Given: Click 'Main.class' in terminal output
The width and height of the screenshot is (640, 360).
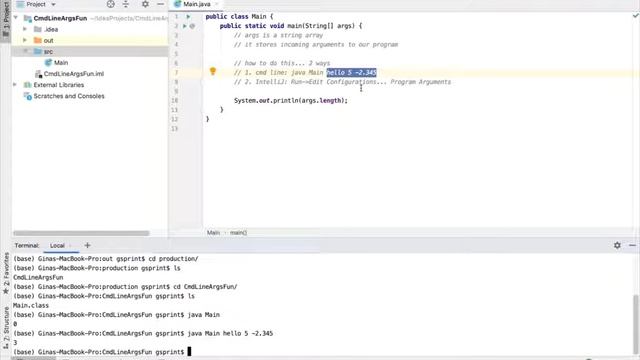Looking at the screenshot, I should [31, 305].
